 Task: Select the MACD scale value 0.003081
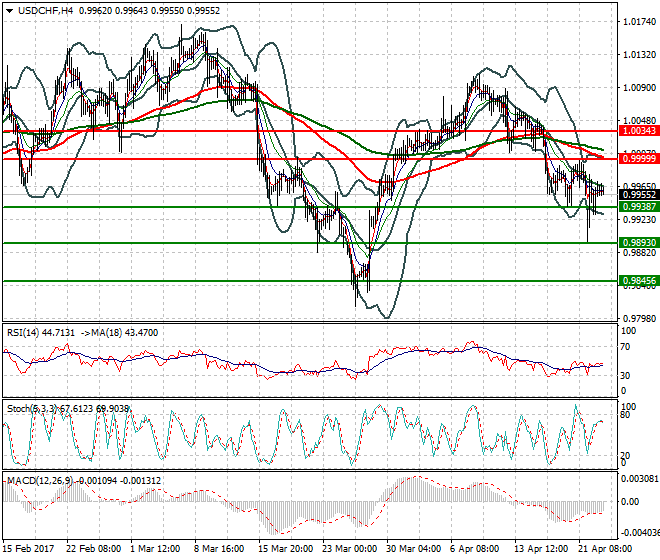coord(640,479)
